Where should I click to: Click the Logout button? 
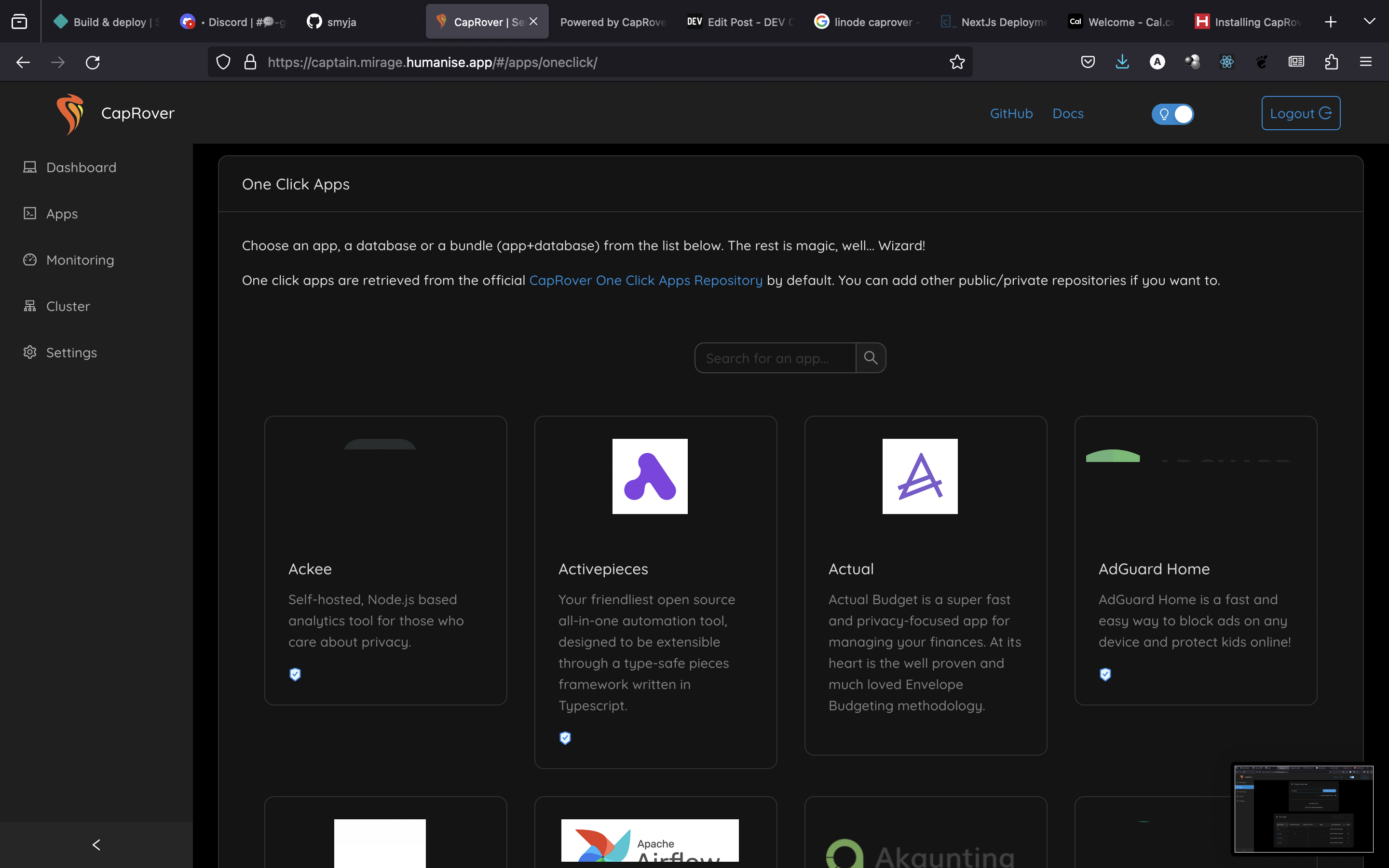[1300, 113]
